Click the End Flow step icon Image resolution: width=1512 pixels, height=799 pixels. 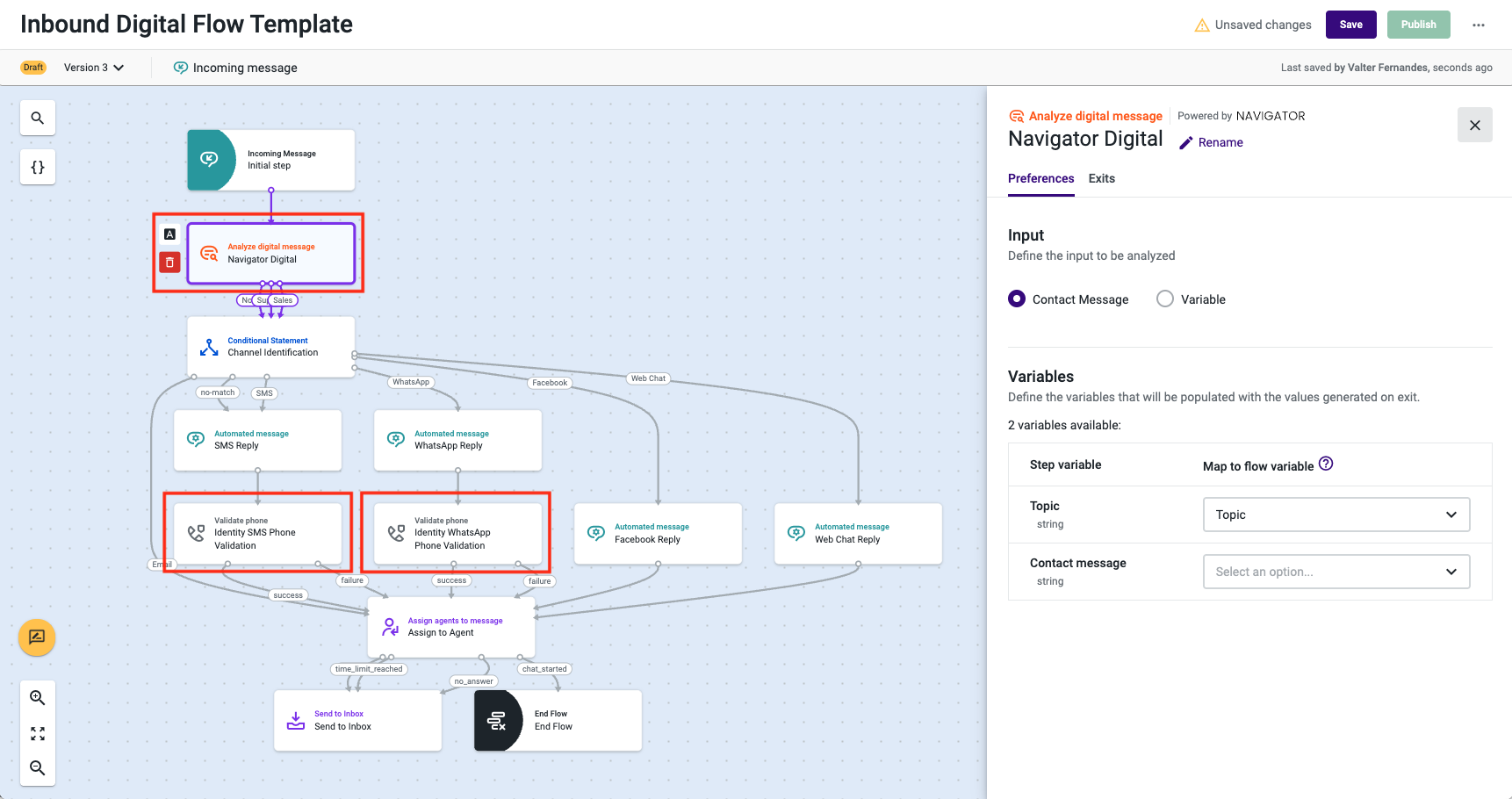pyautogui.click(x=497, y=721)
